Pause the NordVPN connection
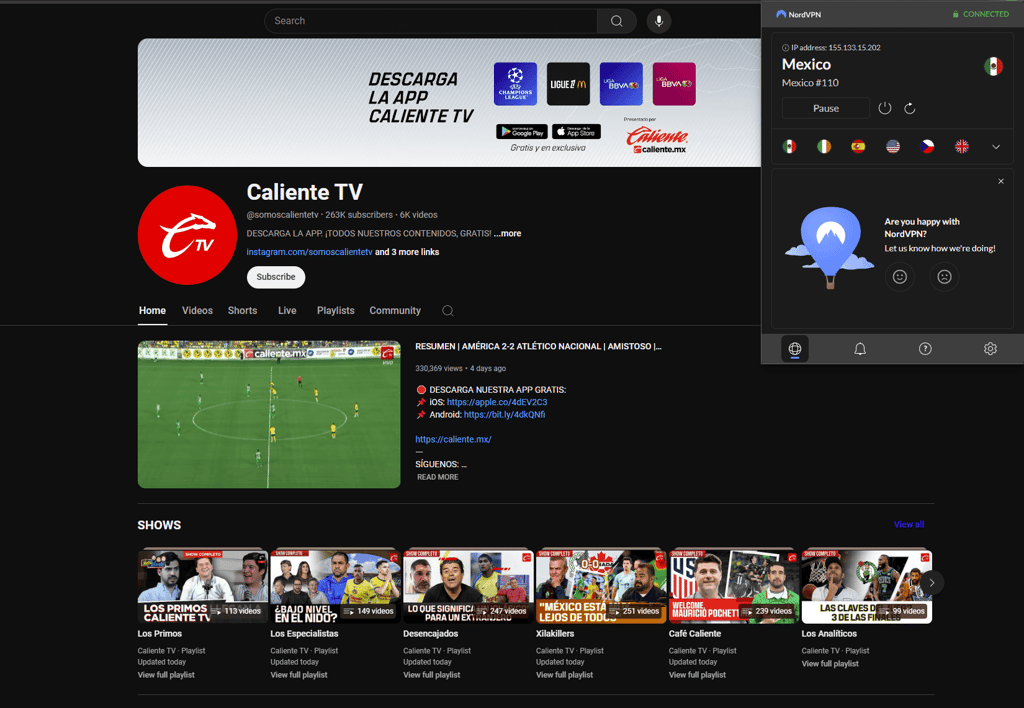Viewport: 1024px width, 708px height. [826, 108]
